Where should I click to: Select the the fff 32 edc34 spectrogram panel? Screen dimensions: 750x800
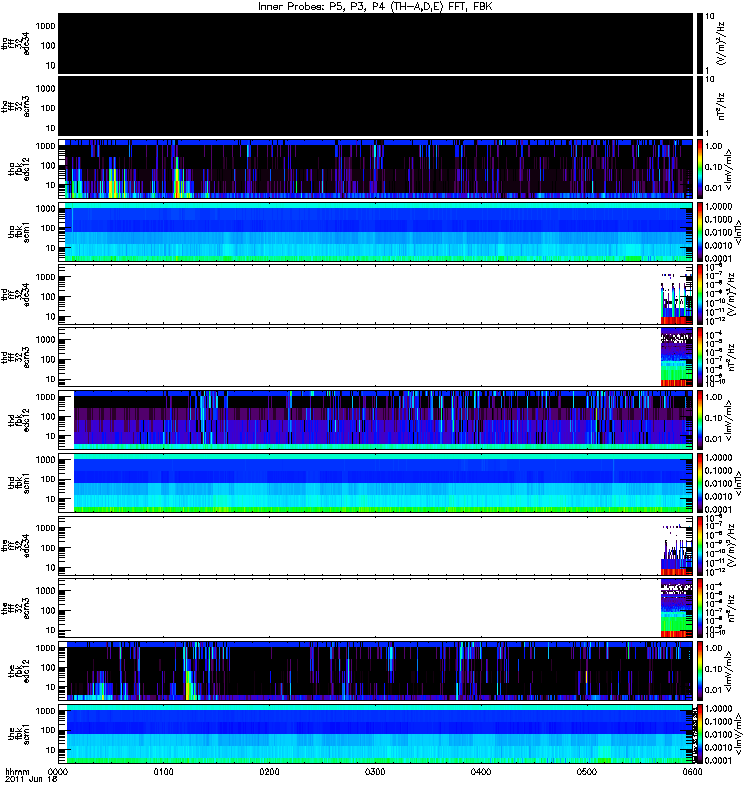click(375, 545)
